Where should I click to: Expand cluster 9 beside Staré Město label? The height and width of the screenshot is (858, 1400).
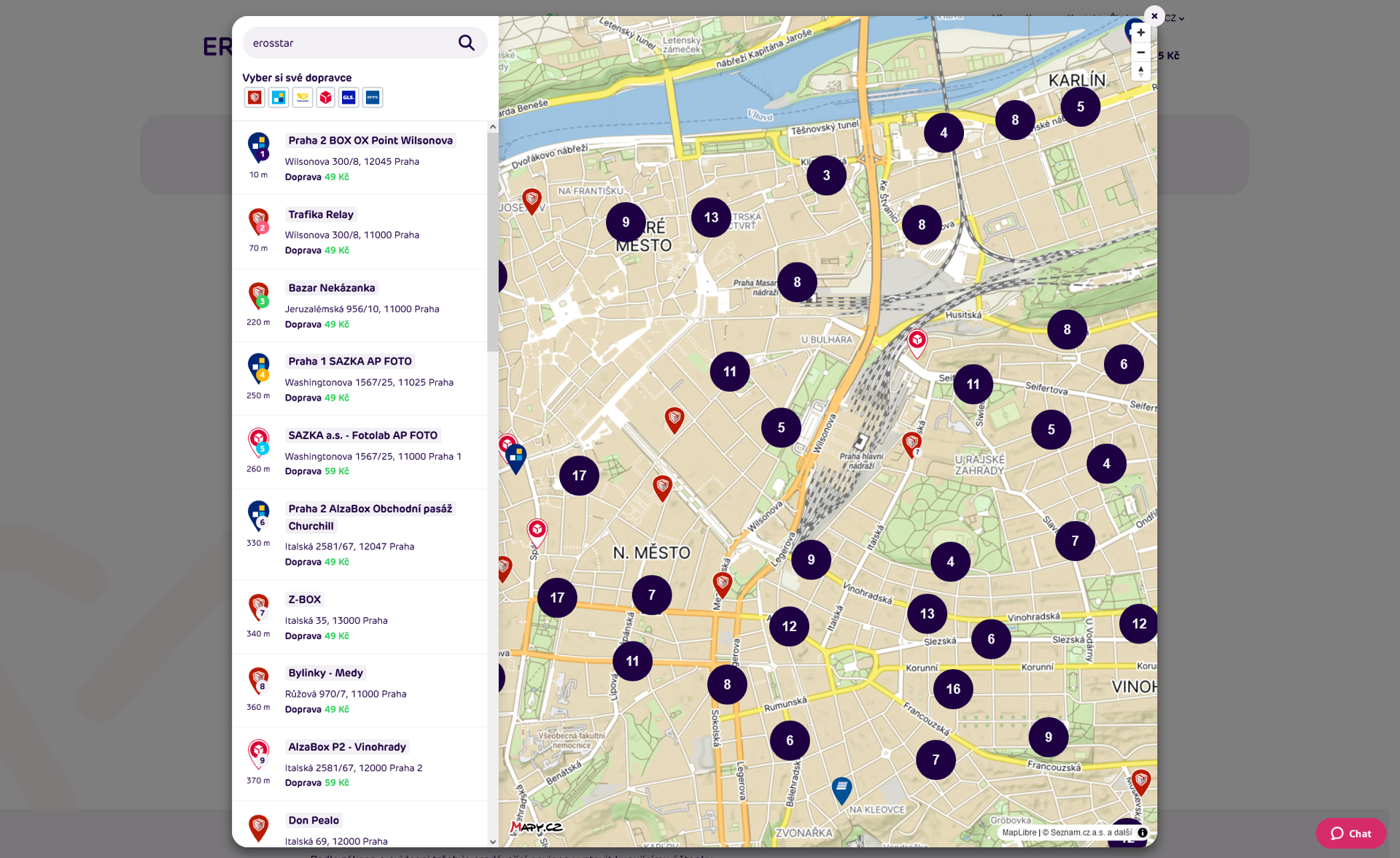tap(626, 222)
